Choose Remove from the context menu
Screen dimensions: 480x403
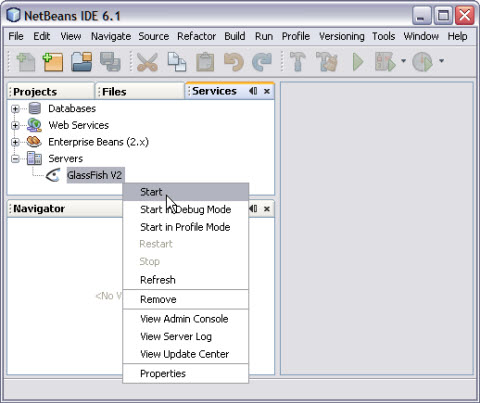[186, 299]
